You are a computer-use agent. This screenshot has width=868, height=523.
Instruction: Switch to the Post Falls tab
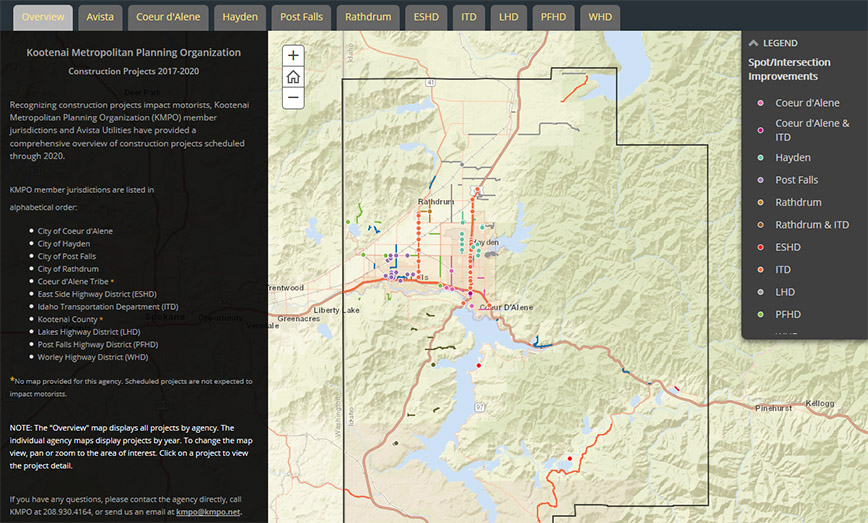click(x=301, y=17)
